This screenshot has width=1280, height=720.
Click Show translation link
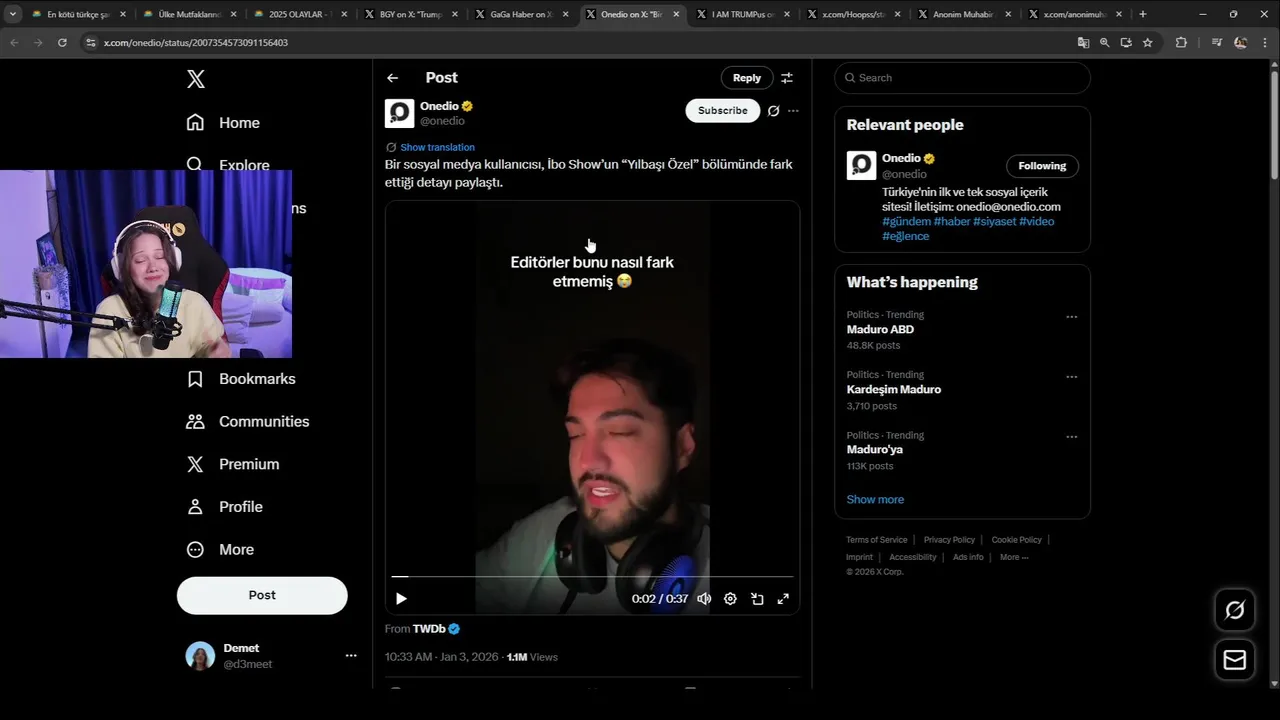pos(437,147)
